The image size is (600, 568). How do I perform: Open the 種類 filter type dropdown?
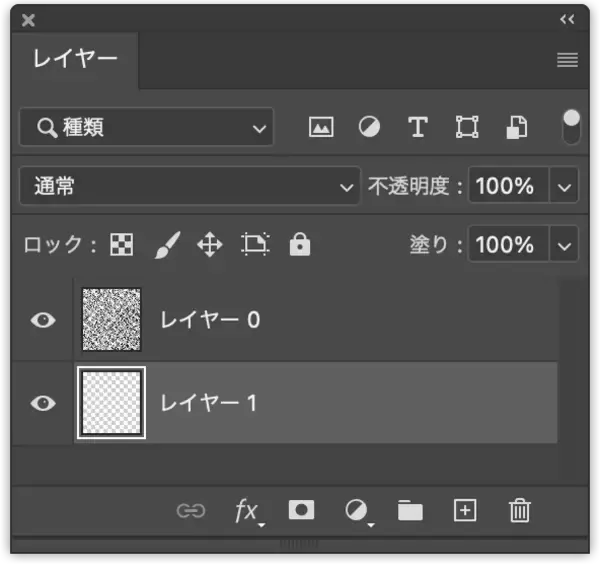146,127
